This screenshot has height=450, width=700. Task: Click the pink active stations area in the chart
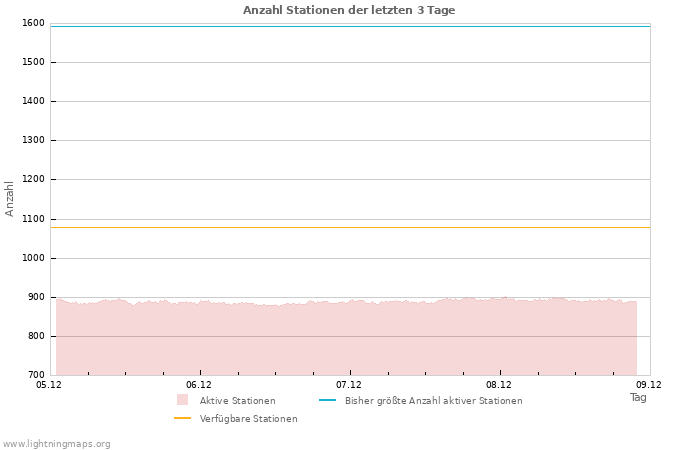coord(350,340)
